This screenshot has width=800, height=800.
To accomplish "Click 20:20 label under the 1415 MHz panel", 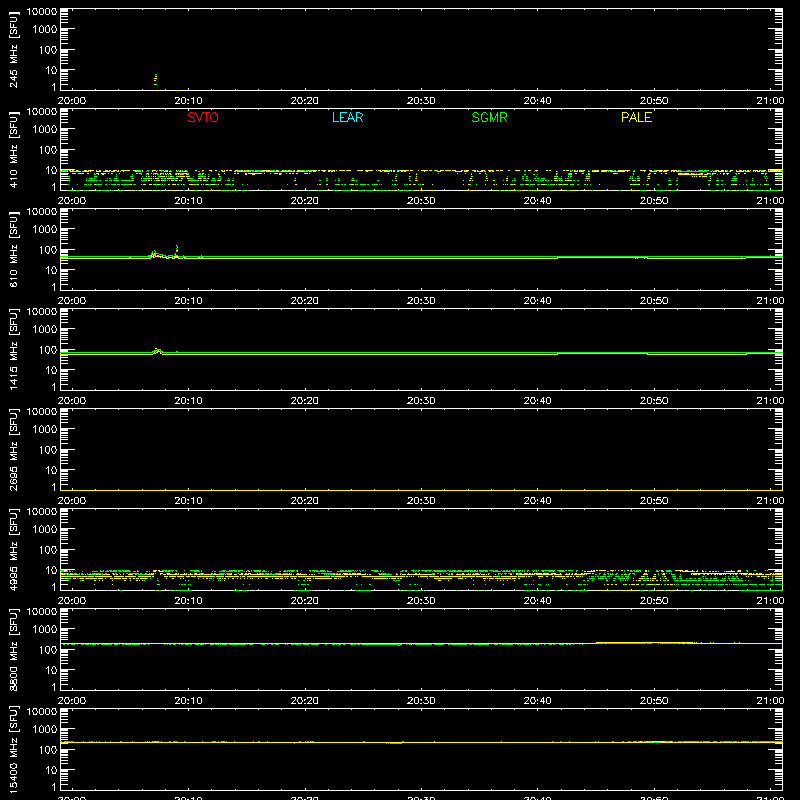I will click(305, 401).
